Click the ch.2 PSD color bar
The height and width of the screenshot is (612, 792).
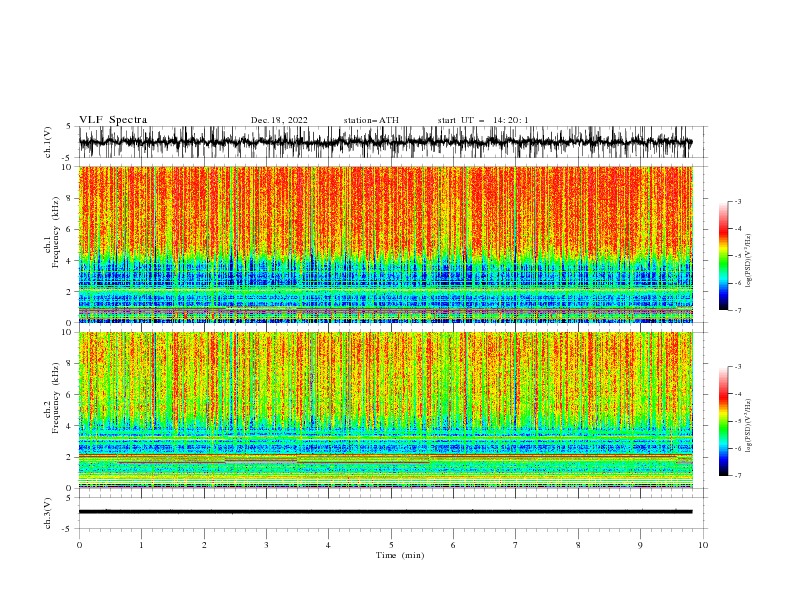coord(723,421)
